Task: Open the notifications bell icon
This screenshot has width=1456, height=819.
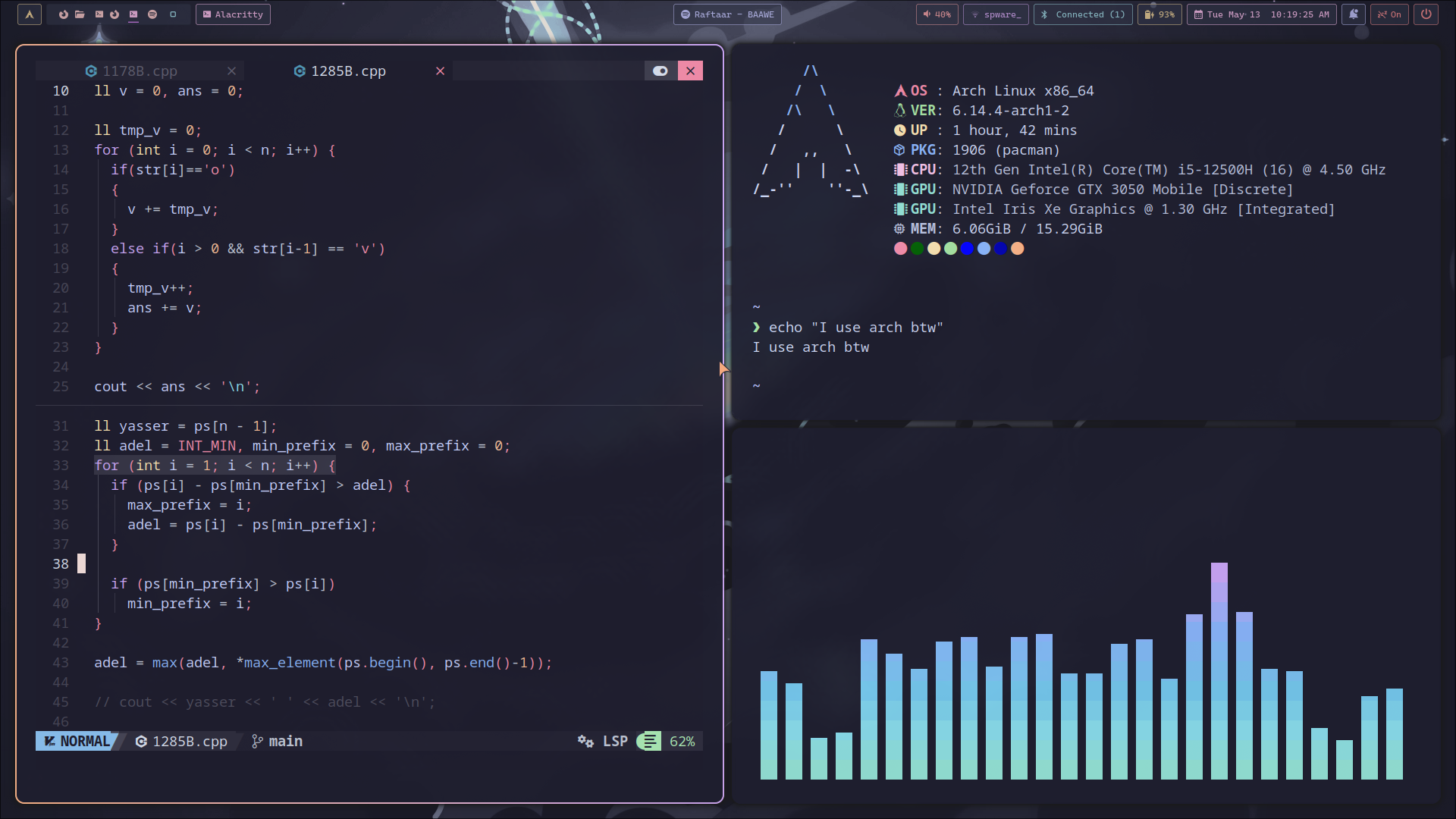Action: [1354, 14]
